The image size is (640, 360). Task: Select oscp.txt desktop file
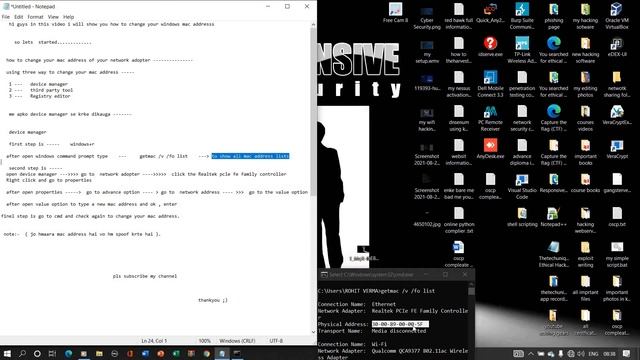617,217
